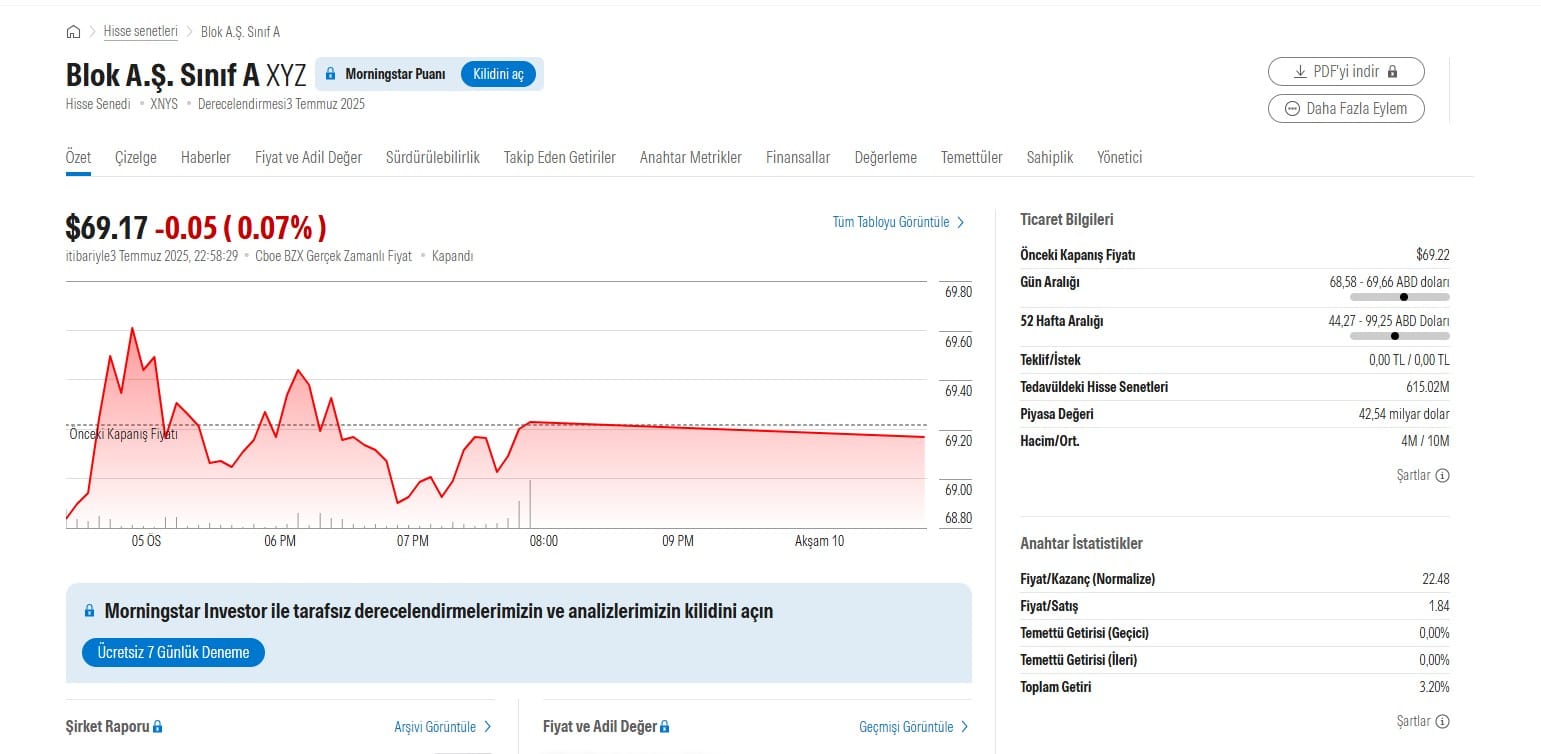This screenshot has width=1541, height=754.
Task: Select the Özet tab
Action: [x=78, y=157]
